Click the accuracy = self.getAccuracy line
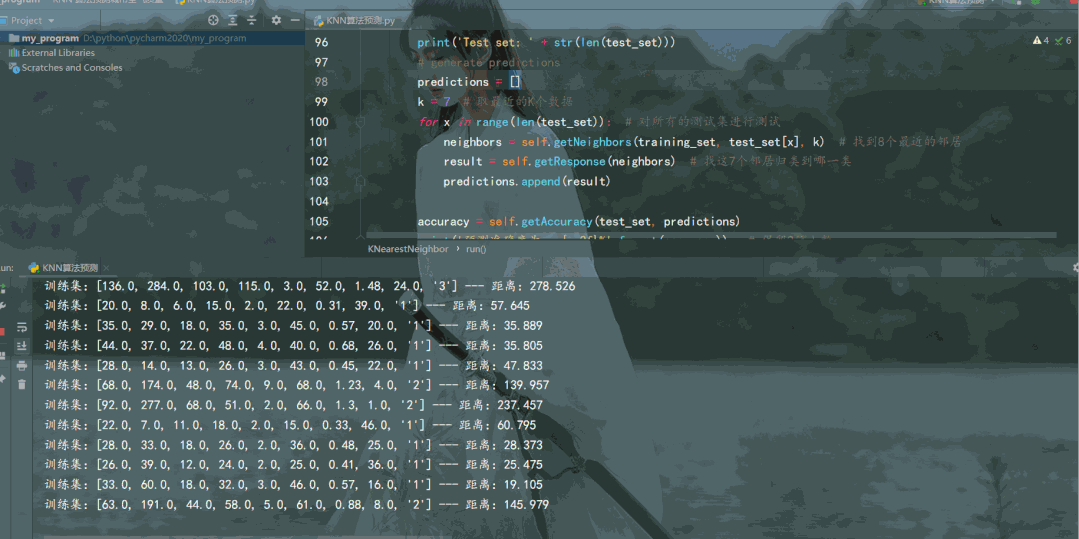 pyautogui.click(x=578, y=222)
